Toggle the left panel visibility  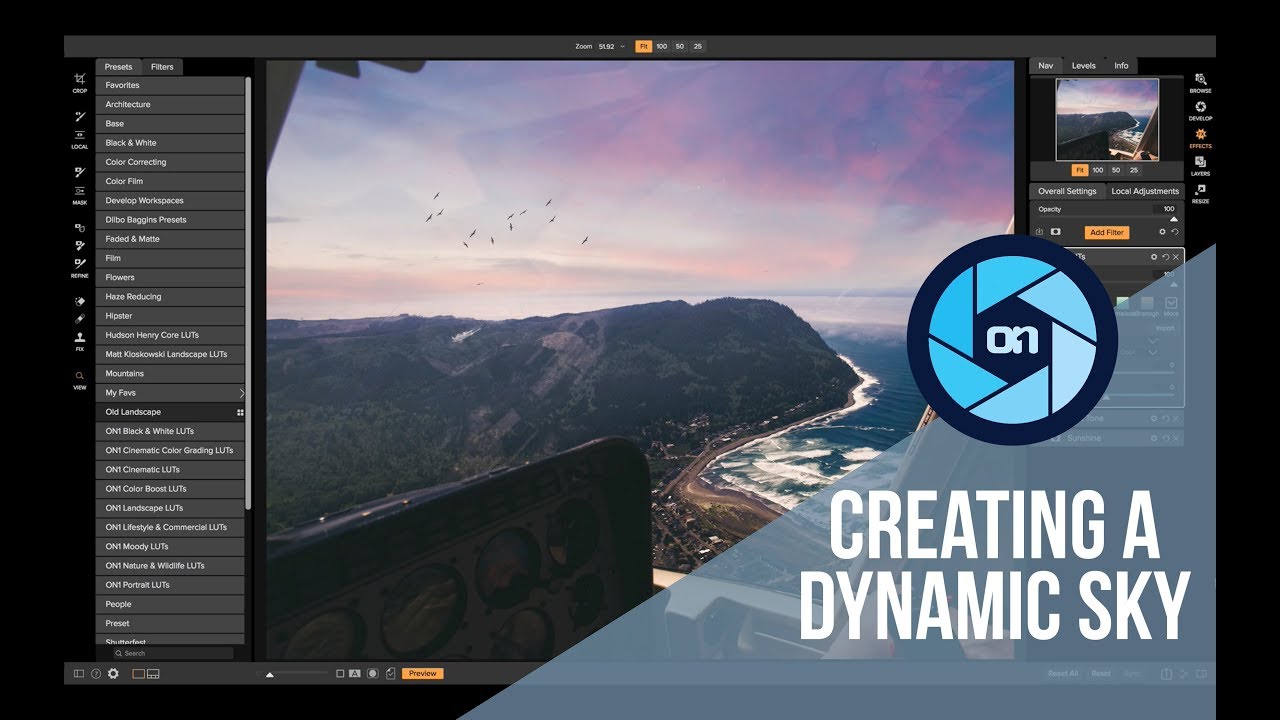pos(79,674)
